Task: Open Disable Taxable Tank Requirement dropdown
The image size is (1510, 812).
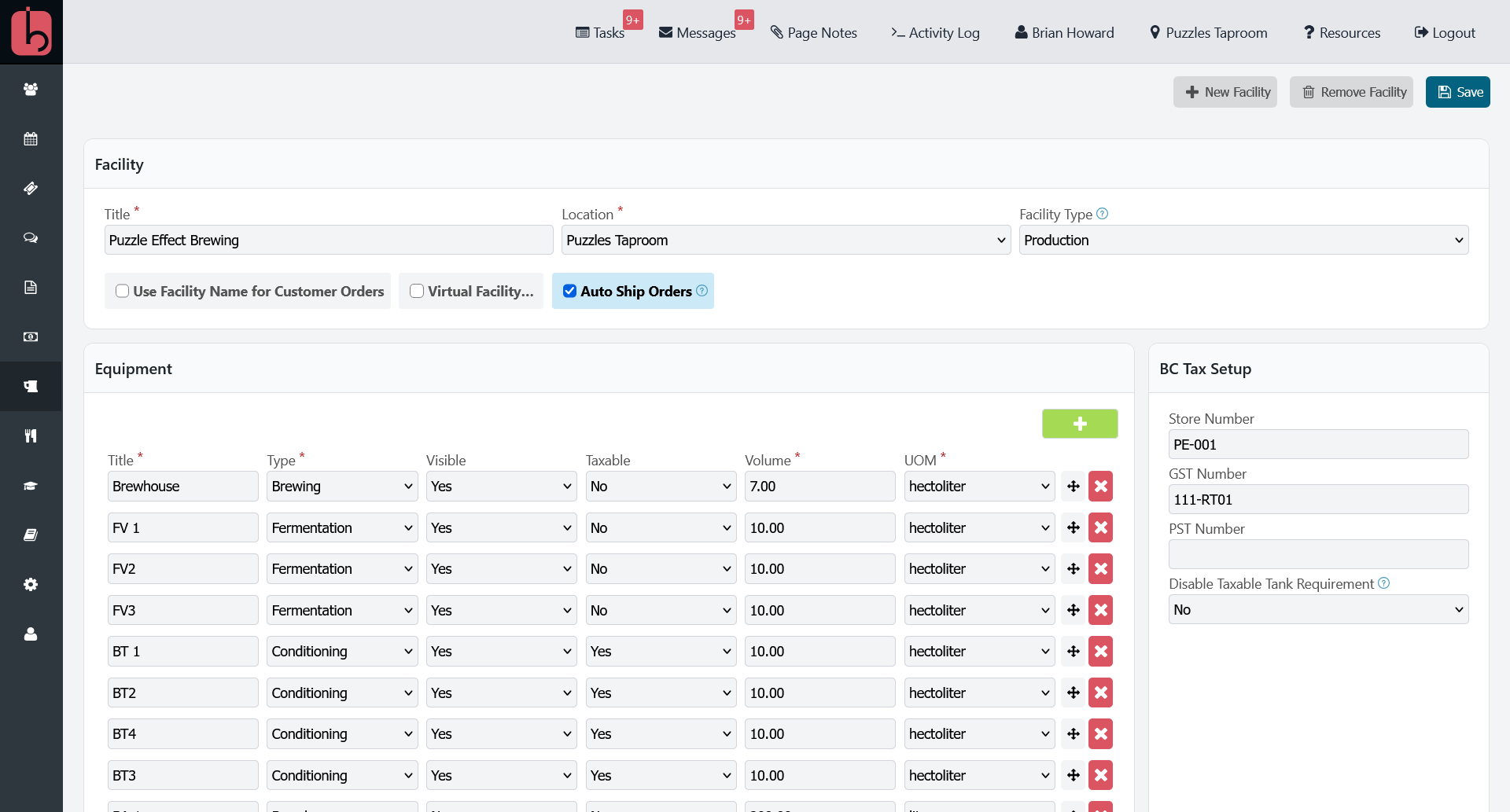Action: 1319,610
